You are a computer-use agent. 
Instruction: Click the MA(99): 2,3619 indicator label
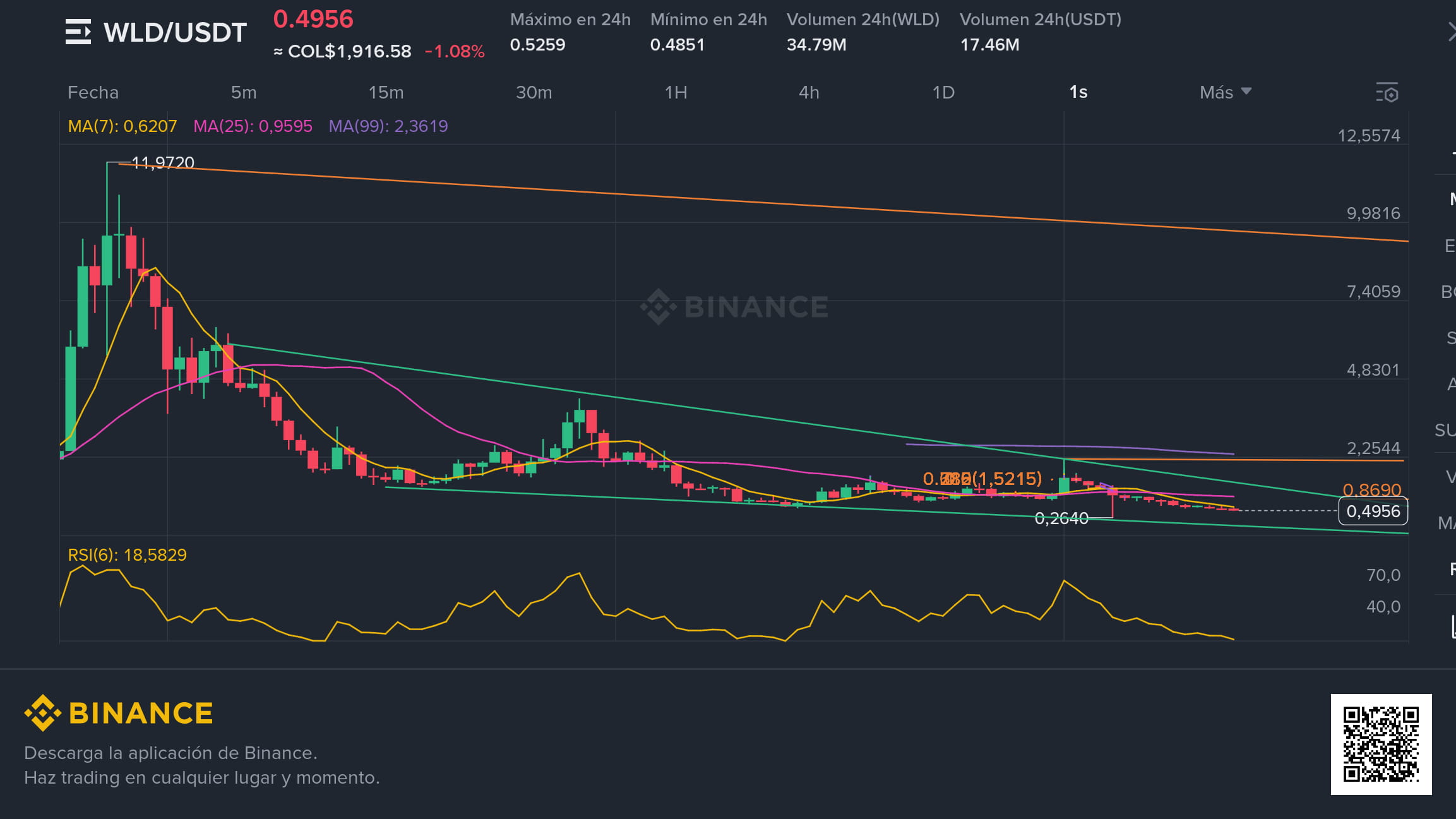tap(388, 126)
